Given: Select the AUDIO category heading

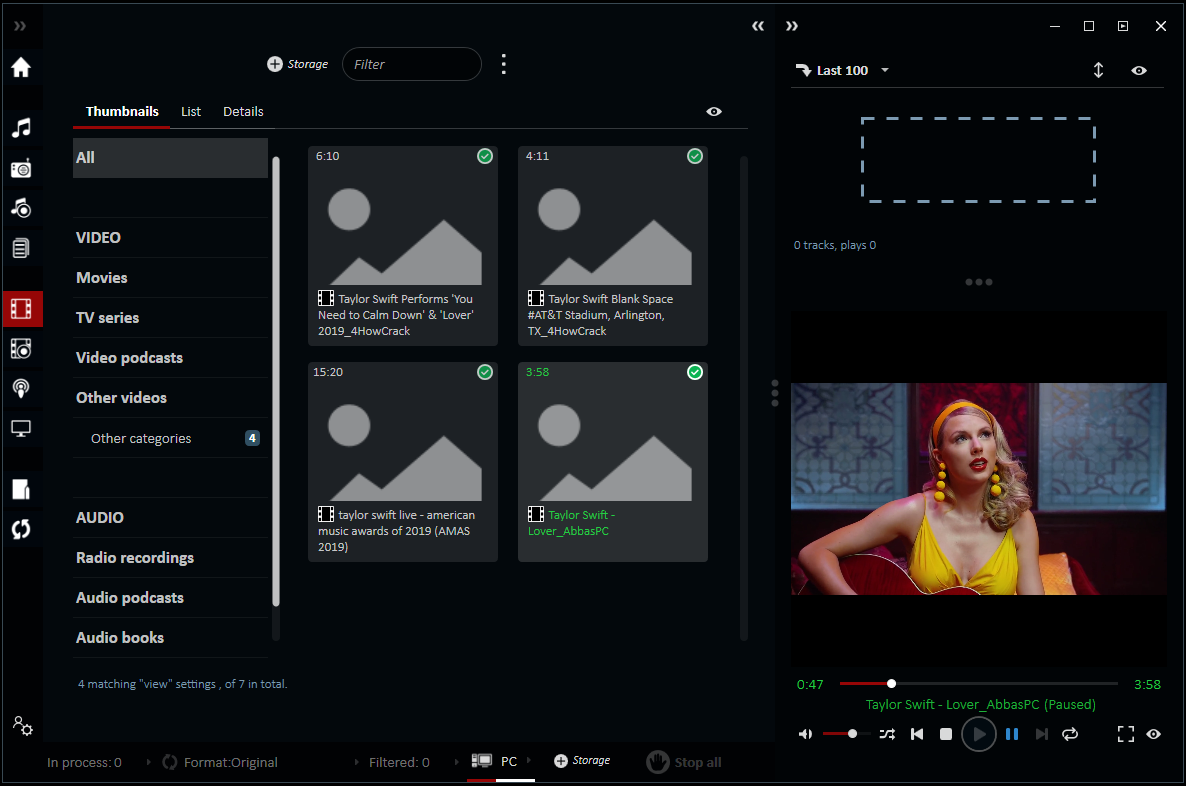Looking at the screenshot, I should point(170,517).
